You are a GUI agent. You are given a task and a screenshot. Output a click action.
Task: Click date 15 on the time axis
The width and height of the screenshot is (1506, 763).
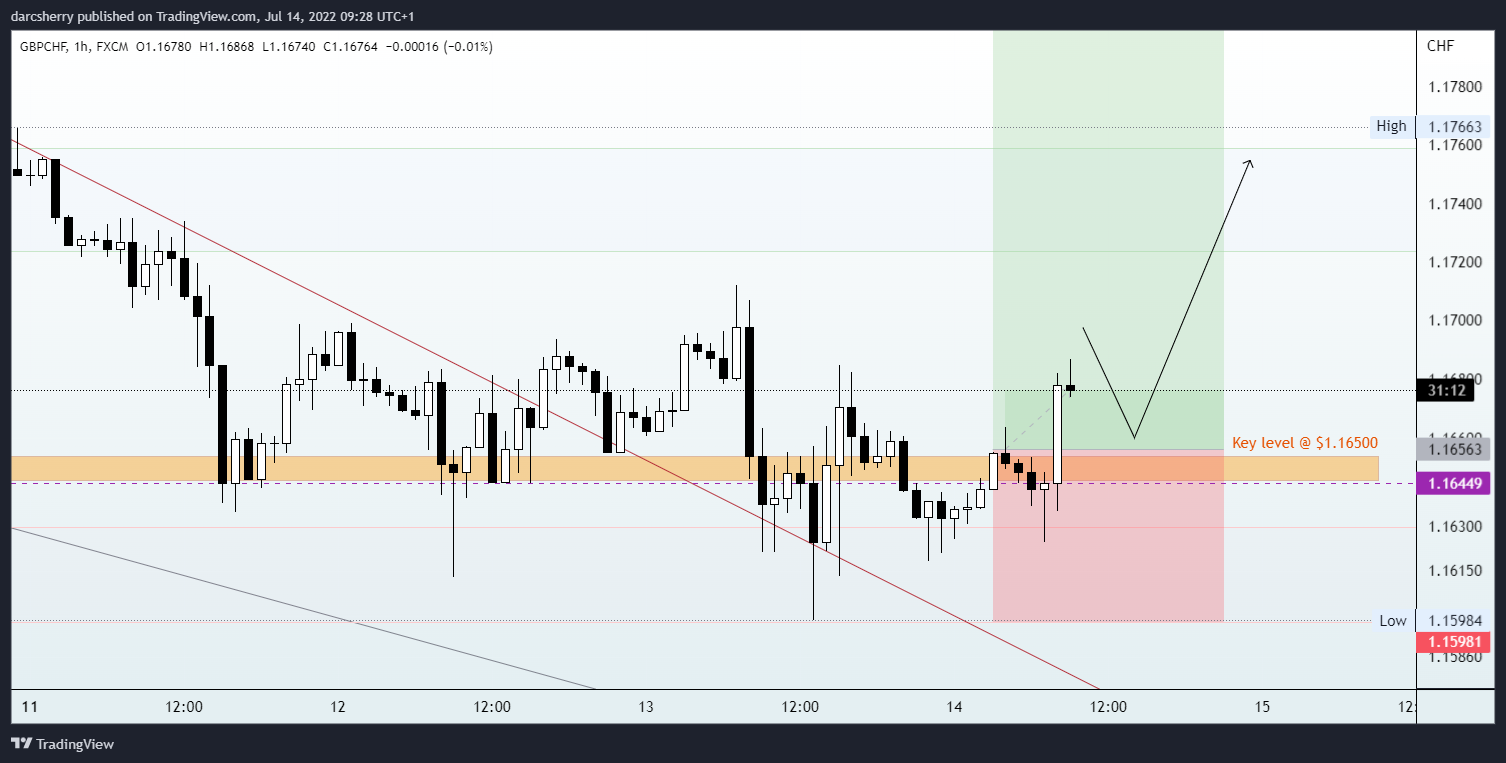point(1262,707)
